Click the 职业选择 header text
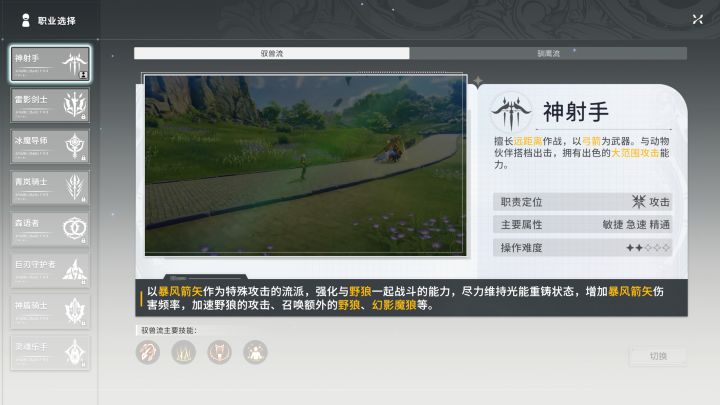 [x=56, y=21]
